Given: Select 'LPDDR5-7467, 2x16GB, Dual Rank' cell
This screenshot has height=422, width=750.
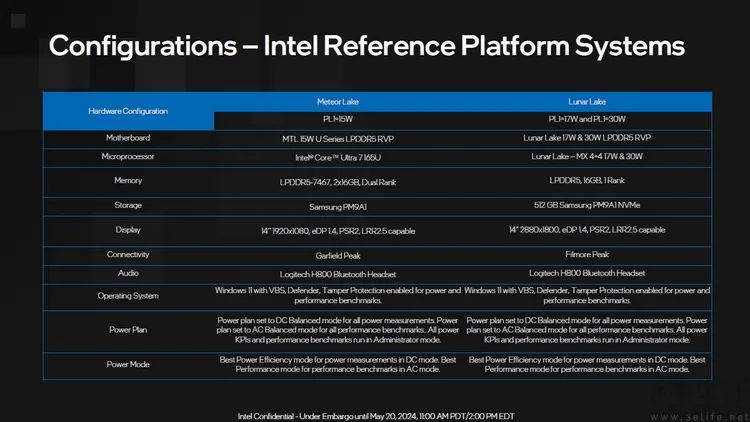Looking at the screenshot, I should click(338, 182).
